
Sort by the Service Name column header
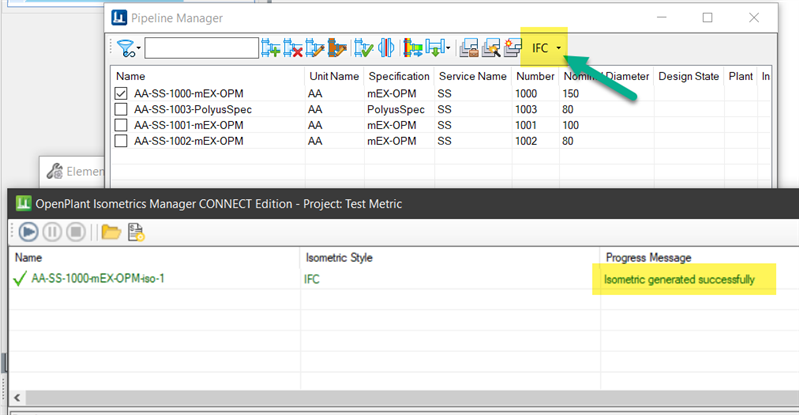pyautogui.click(x=473, y=76)
